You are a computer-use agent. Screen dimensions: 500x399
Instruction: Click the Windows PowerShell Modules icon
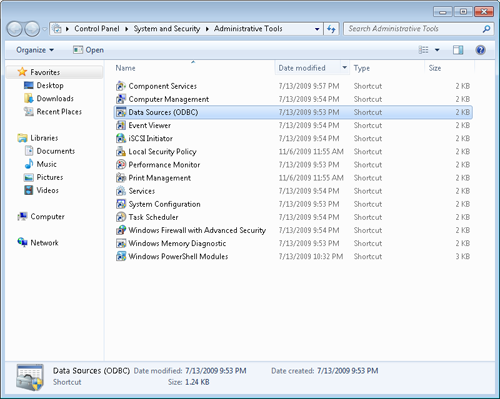121,256
